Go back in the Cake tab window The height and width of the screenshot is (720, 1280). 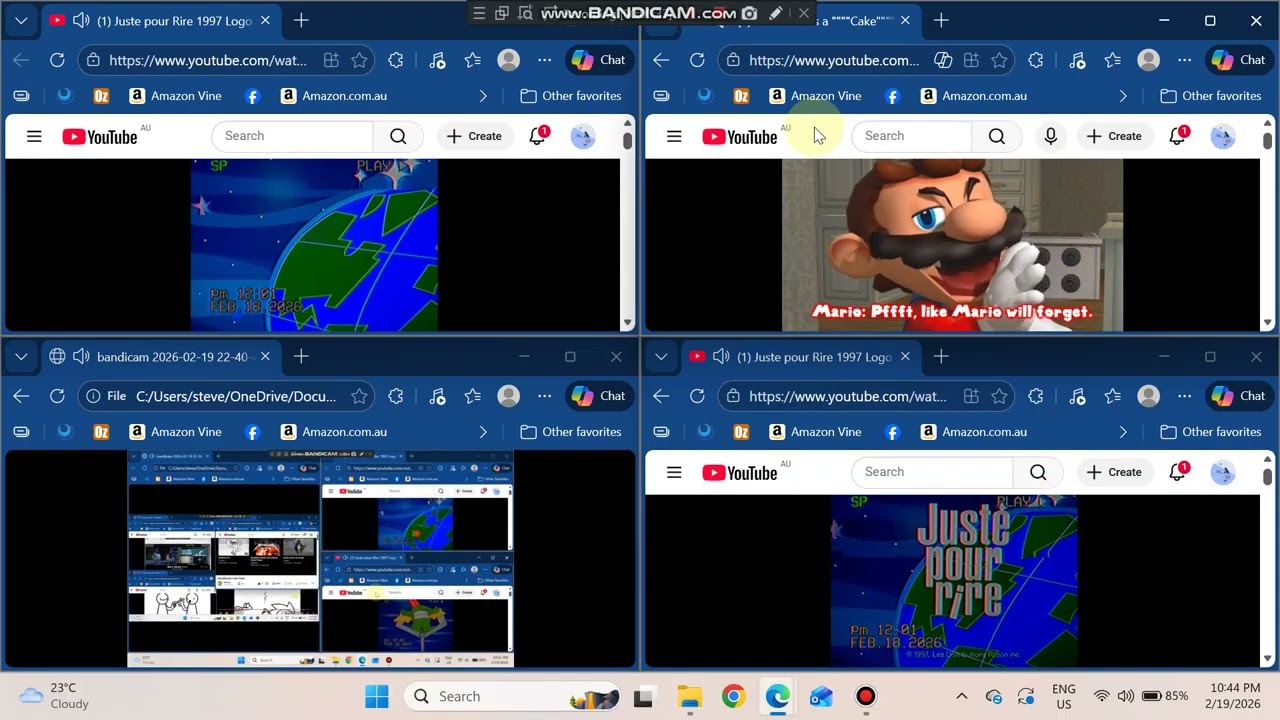[661, 60]
